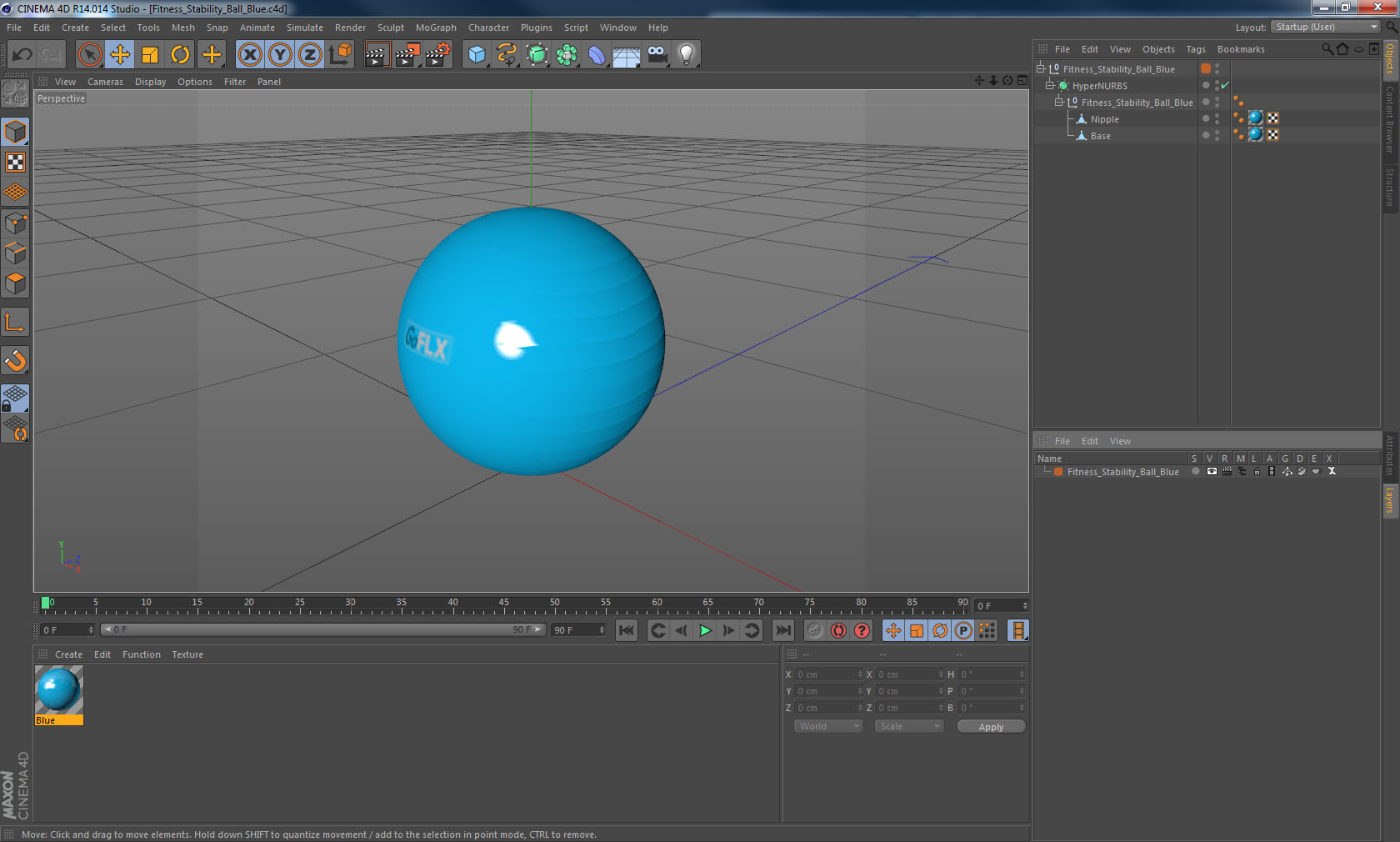The width and height of the screenshot is (1400, 842).
Task: Open the Sculpt menu
Action: click(x=390, y=28)
